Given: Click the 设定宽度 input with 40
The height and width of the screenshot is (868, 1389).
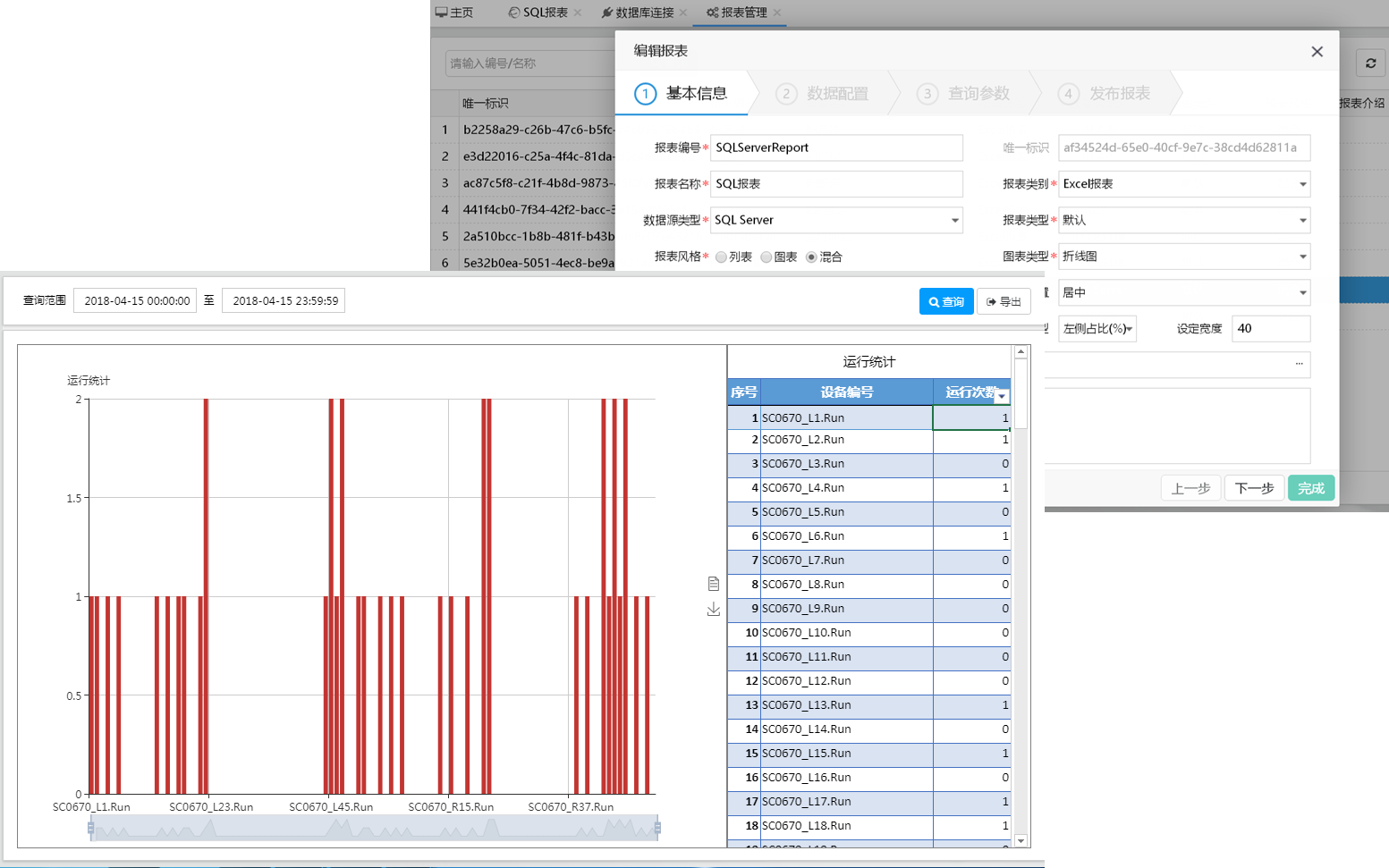Looking at the screenshot, I should click(x=1271, y=329).
